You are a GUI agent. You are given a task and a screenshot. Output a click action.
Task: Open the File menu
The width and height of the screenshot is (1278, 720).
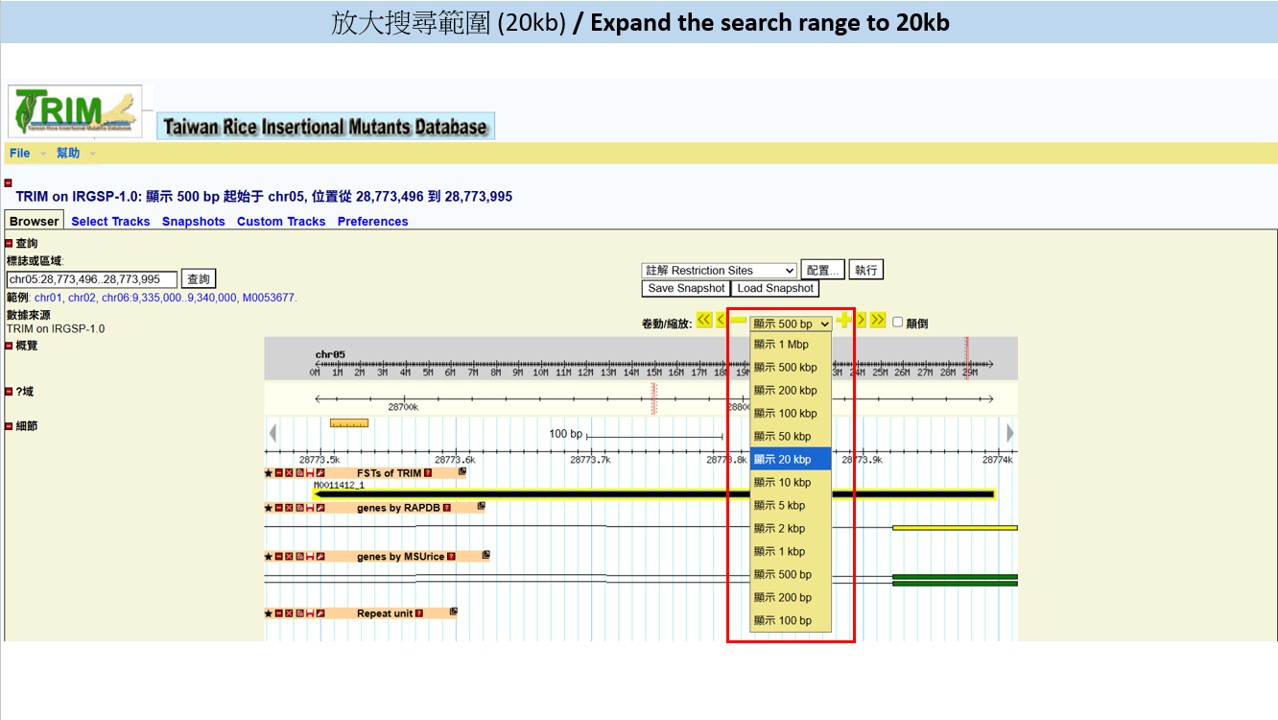(20, 153)
